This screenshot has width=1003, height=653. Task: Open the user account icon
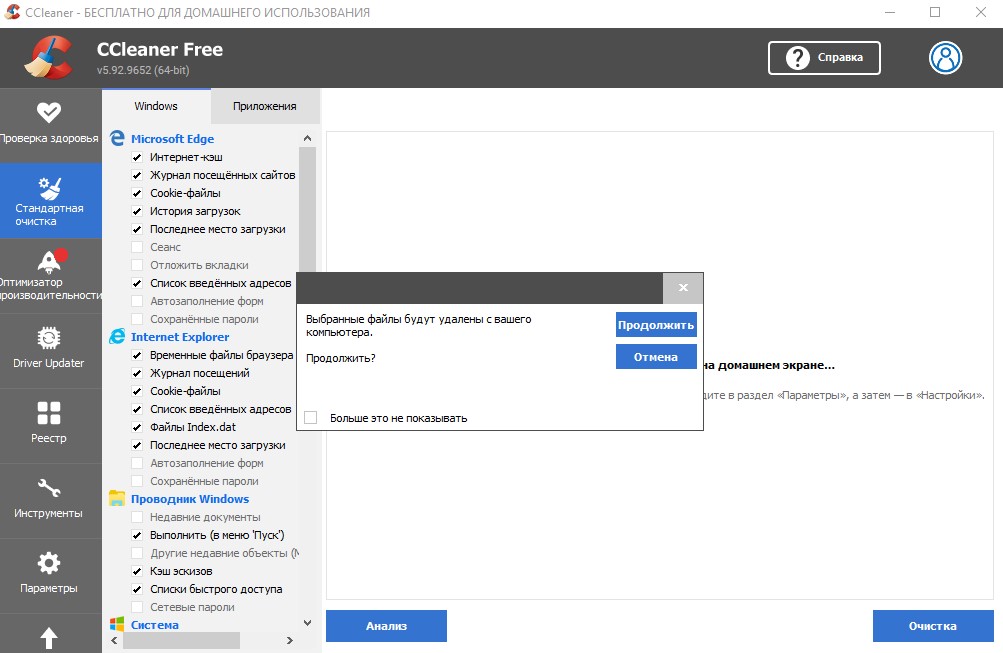947,57
